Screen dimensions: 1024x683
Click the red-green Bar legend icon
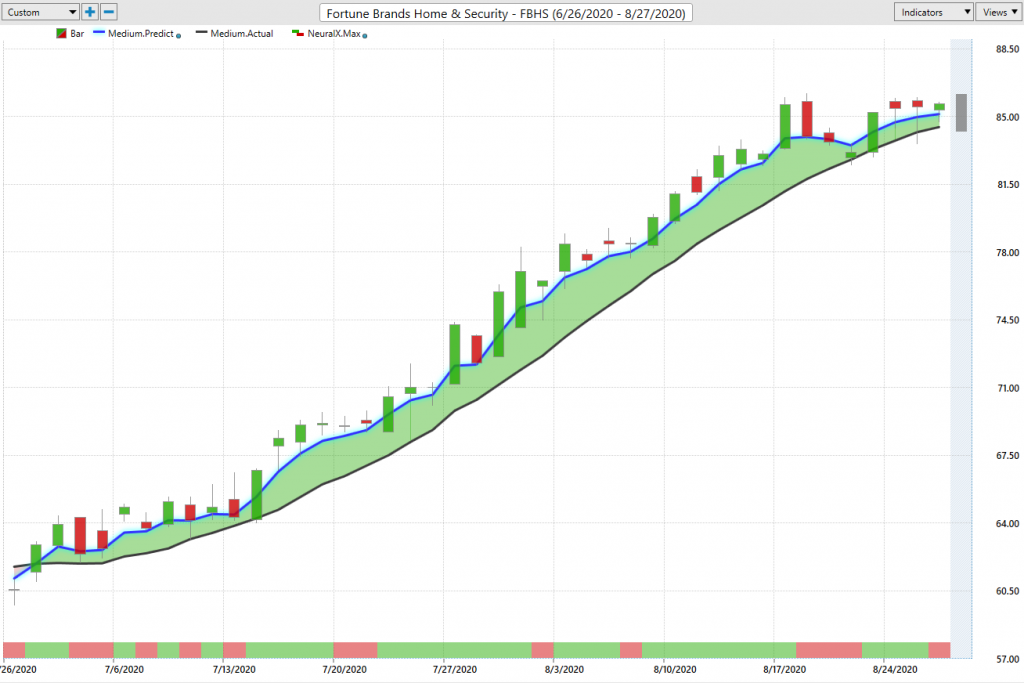61,33
